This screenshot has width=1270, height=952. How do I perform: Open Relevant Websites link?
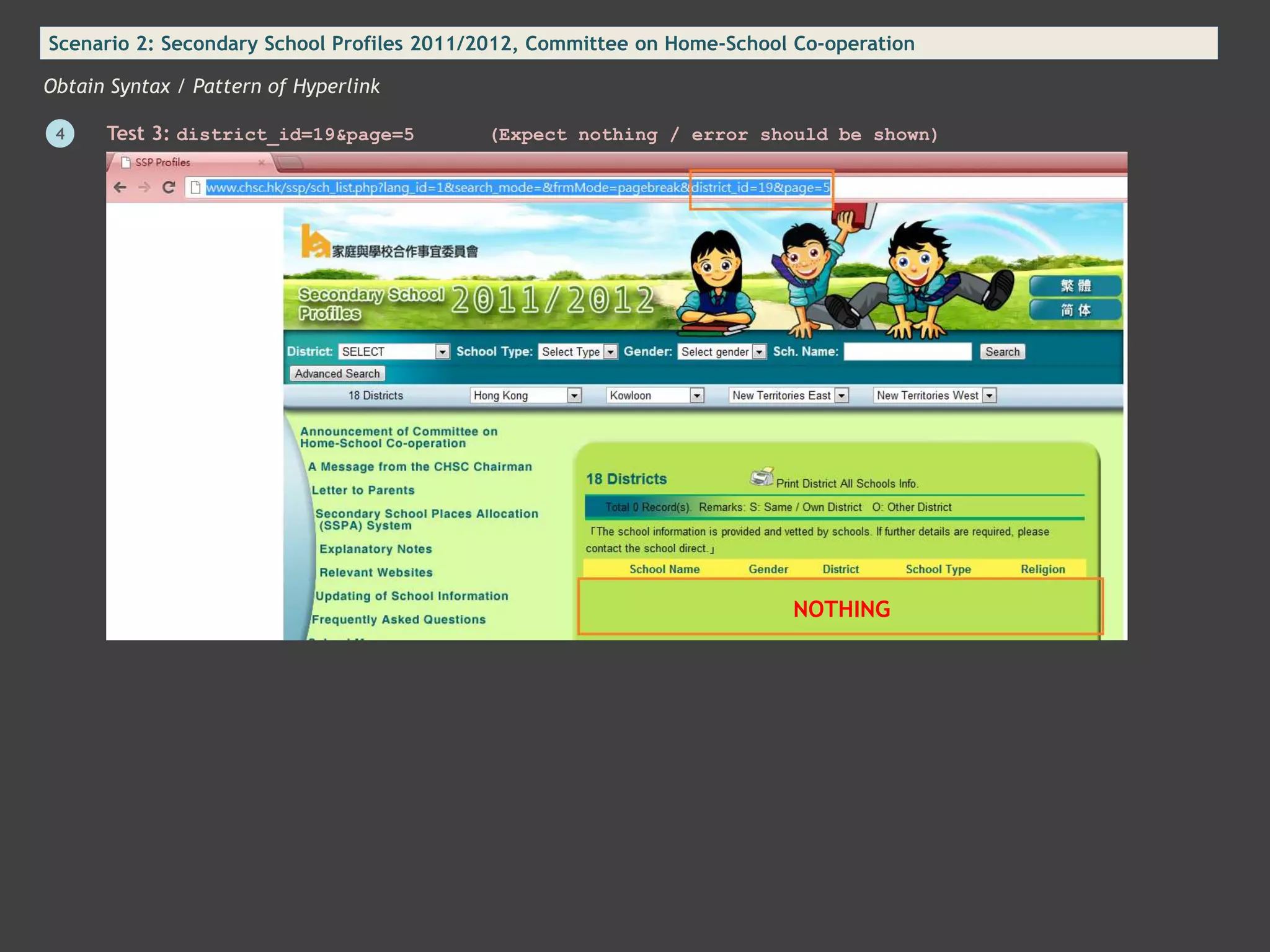pos(376,573)
